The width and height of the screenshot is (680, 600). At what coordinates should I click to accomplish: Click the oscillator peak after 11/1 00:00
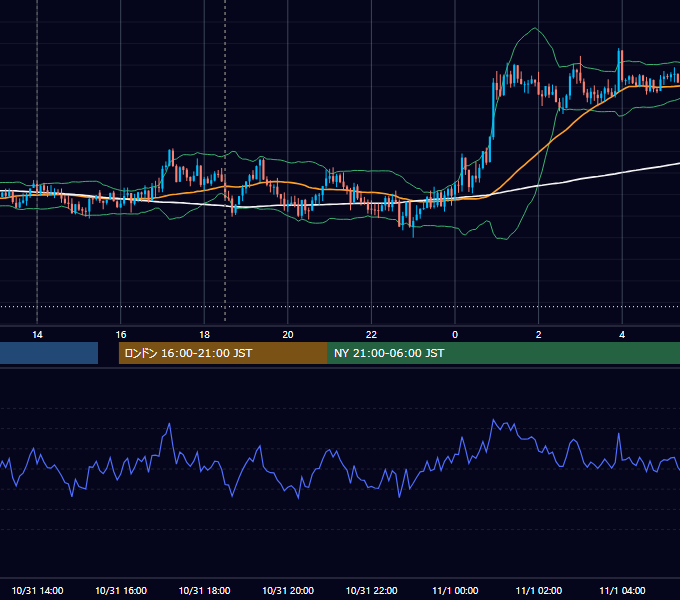point(493,420)
